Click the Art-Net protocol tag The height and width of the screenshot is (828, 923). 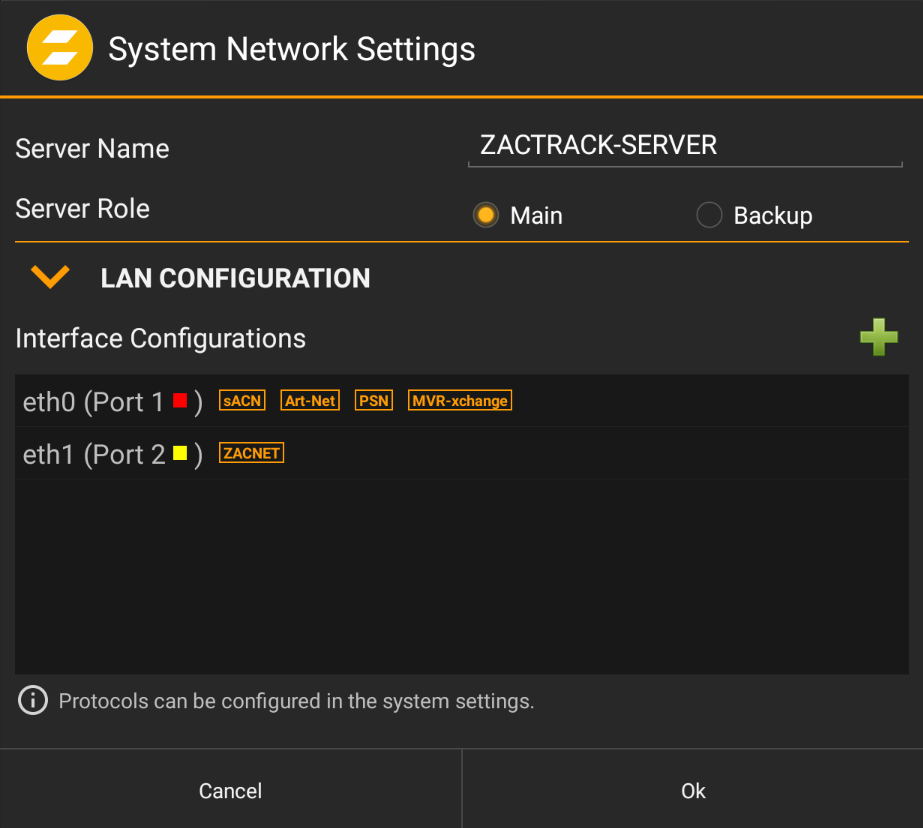click(x=310, y=401)
